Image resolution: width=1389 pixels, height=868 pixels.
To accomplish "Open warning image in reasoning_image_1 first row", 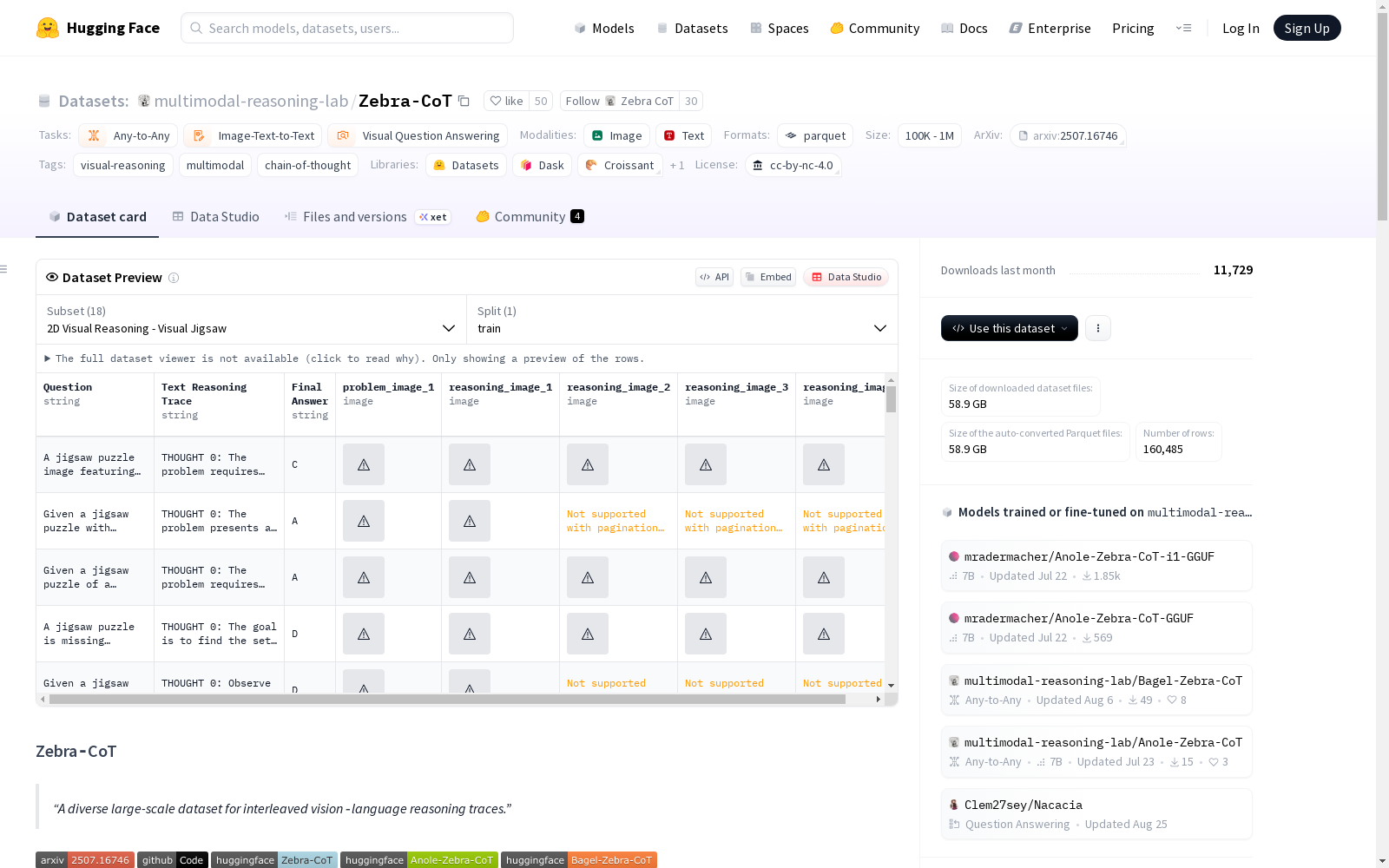I will click(470, 464).
